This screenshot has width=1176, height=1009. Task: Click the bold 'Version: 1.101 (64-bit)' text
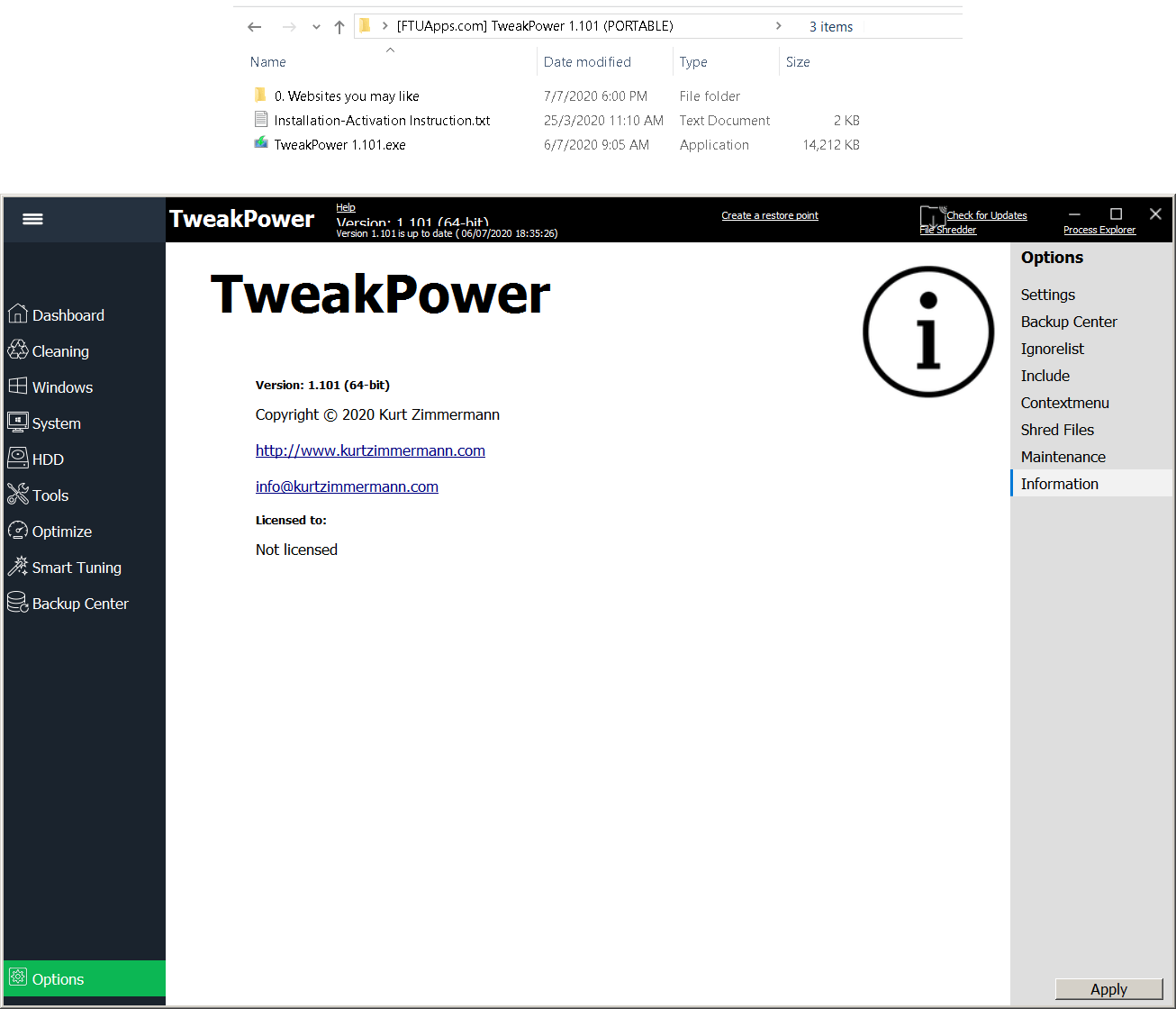322,385
